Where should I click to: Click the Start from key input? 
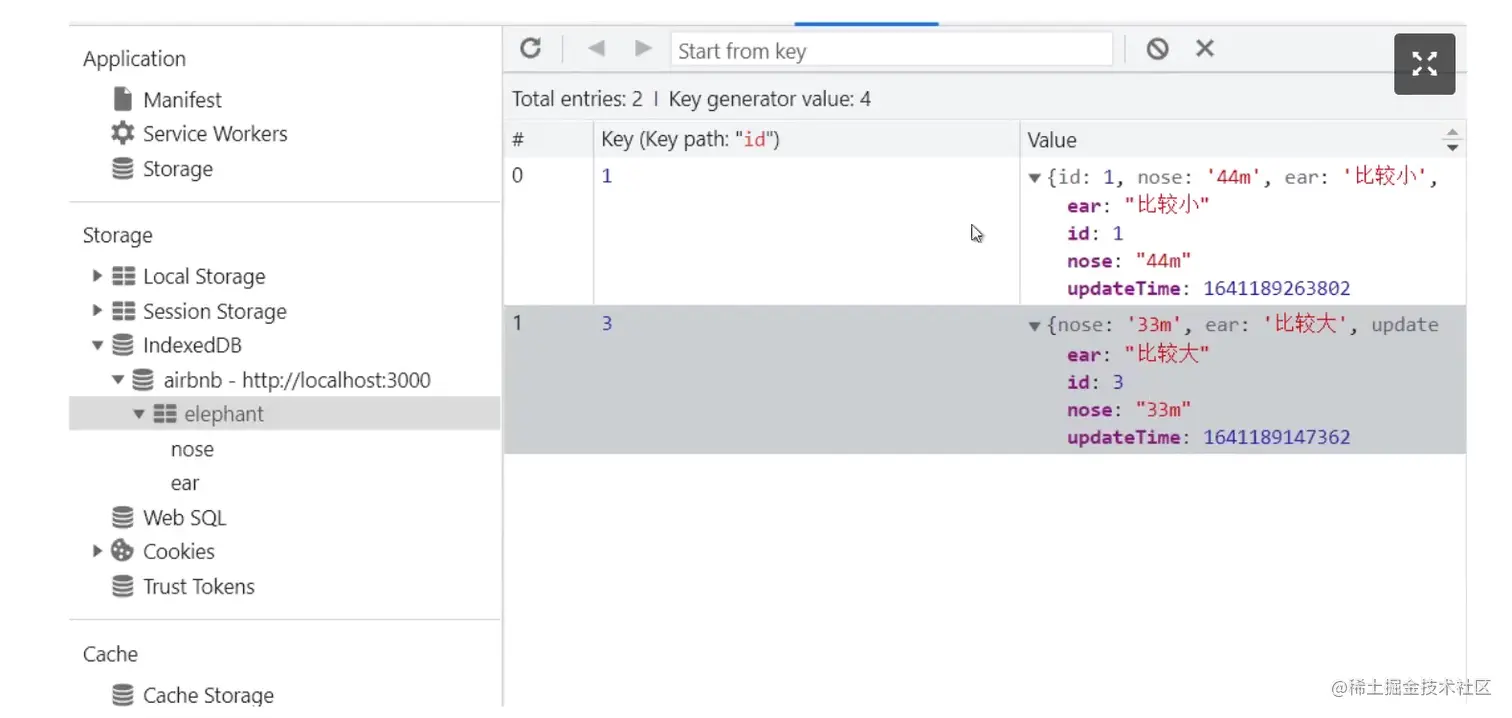tap(891, 49)
